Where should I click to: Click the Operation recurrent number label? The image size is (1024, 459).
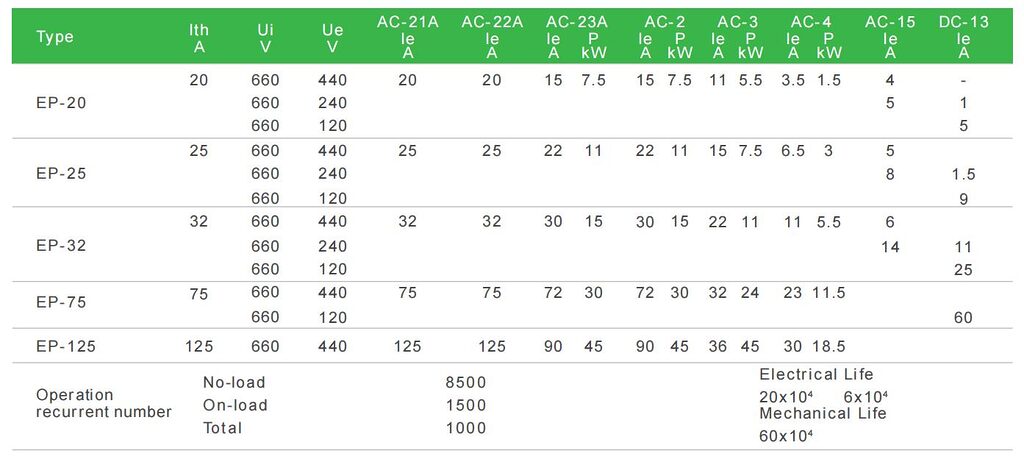pyautogui.click(x=104, y=403)
